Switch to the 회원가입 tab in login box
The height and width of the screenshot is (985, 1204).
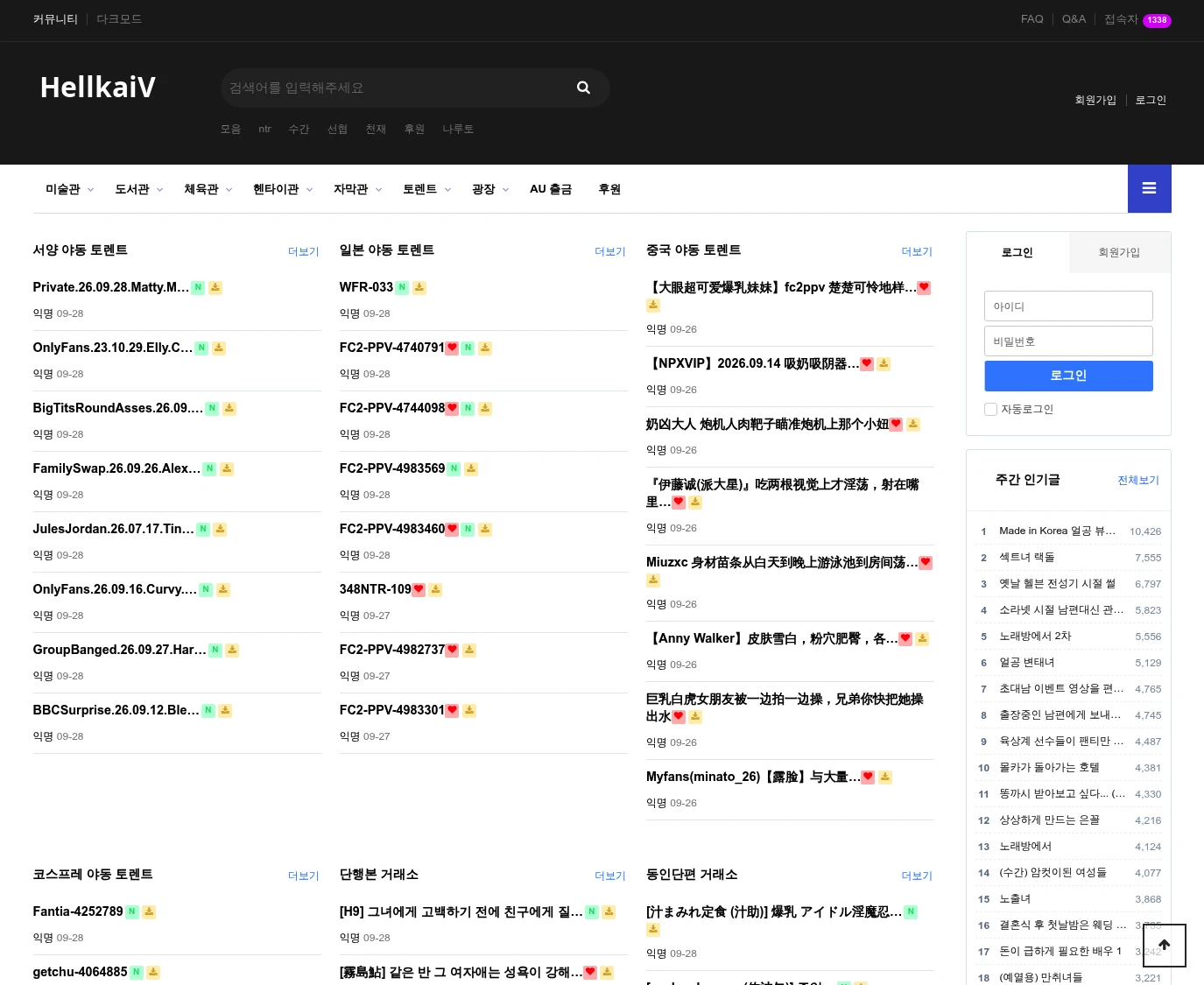tap(1119, 252)
